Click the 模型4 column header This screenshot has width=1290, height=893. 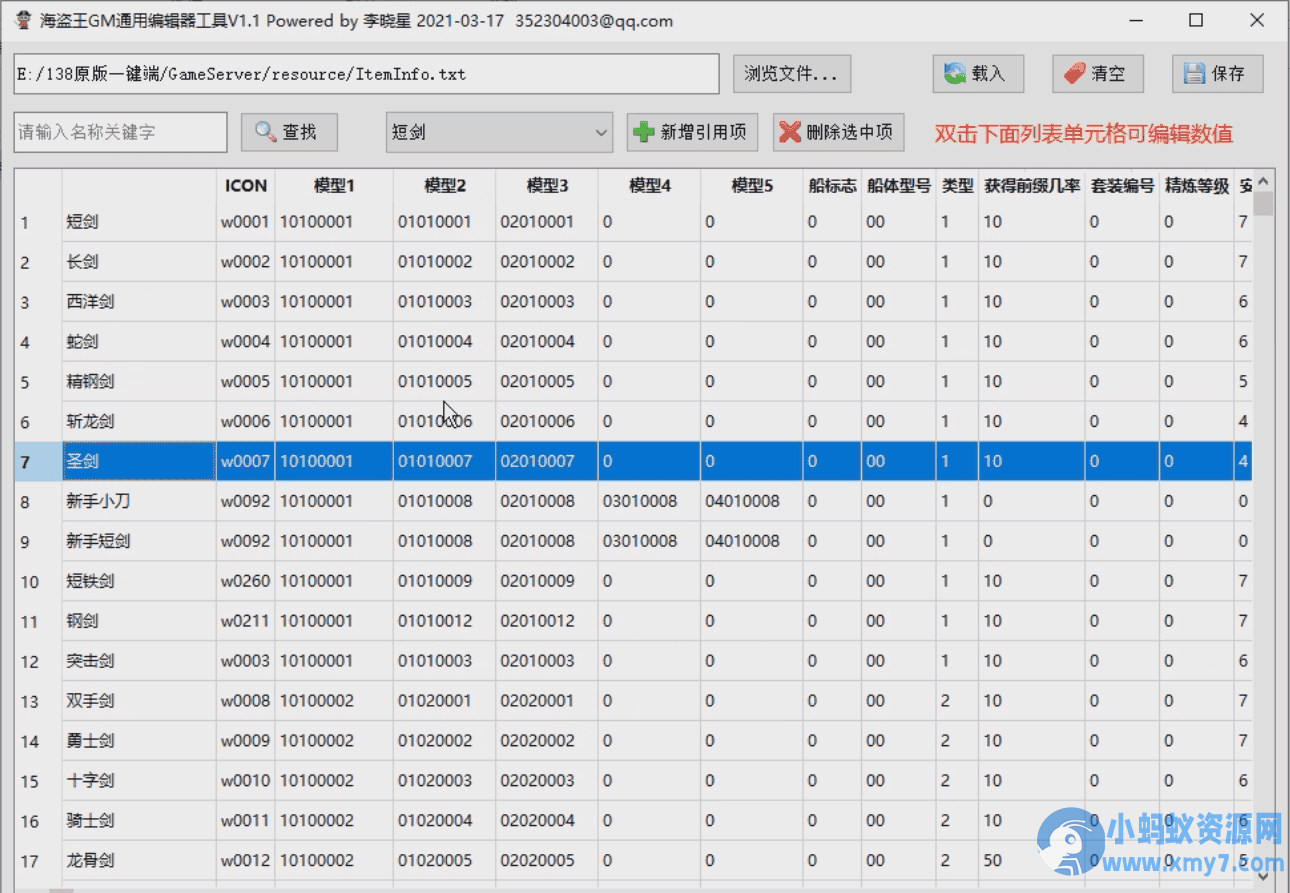(650, 186)
